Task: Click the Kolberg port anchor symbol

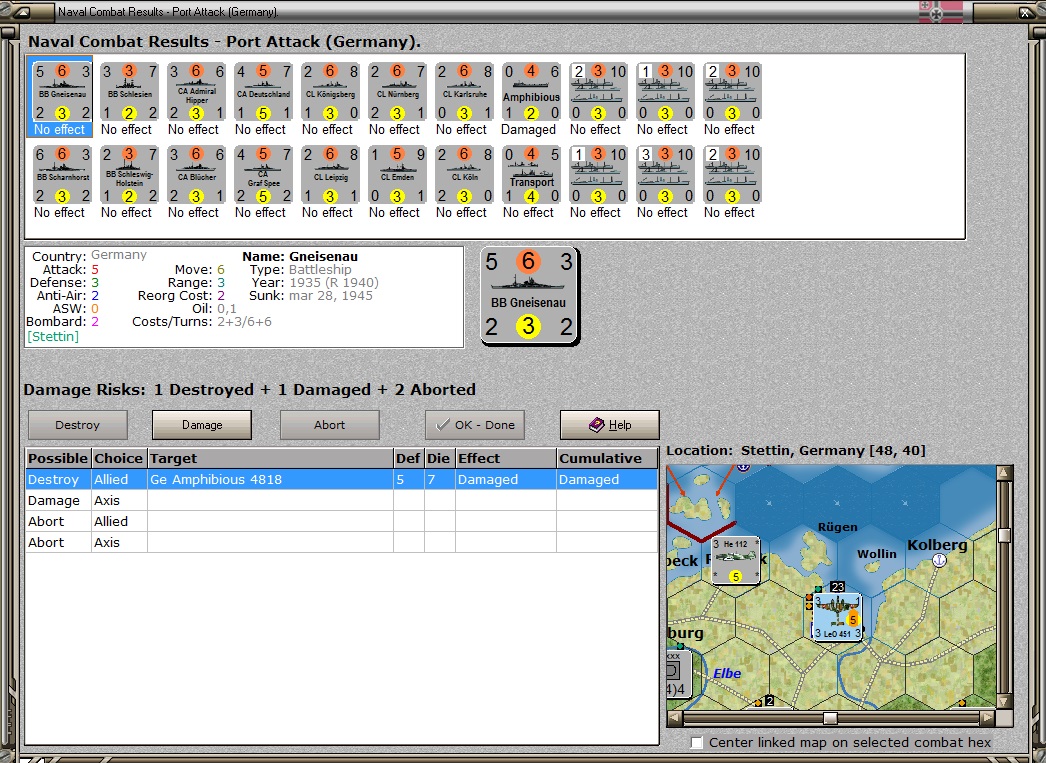Action: 939,560
